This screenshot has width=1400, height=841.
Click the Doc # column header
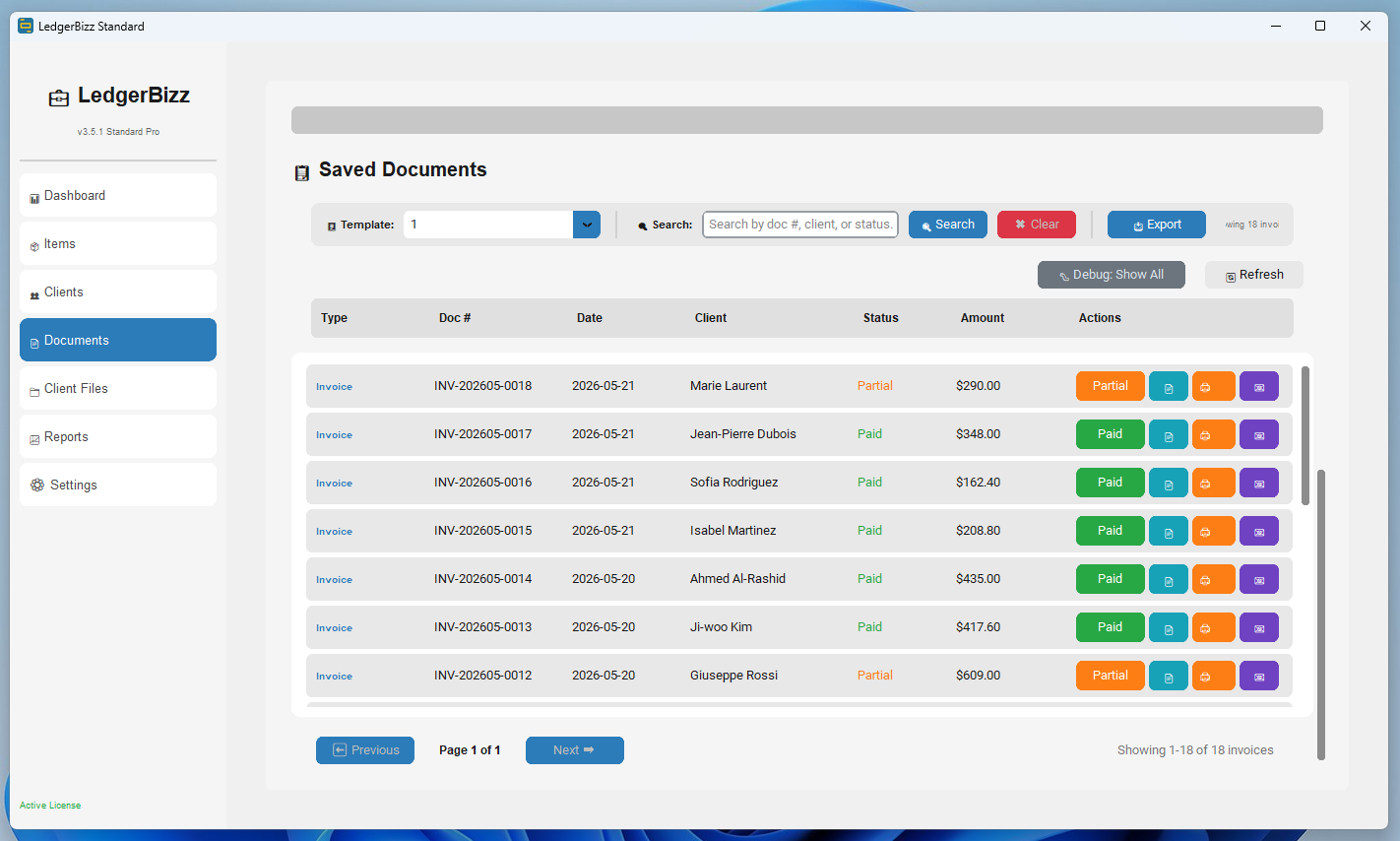[455, 318]
